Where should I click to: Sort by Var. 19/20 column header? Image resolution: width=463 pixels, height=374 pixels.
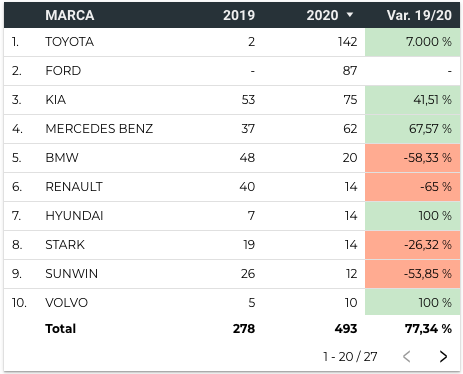pos(419,15)
